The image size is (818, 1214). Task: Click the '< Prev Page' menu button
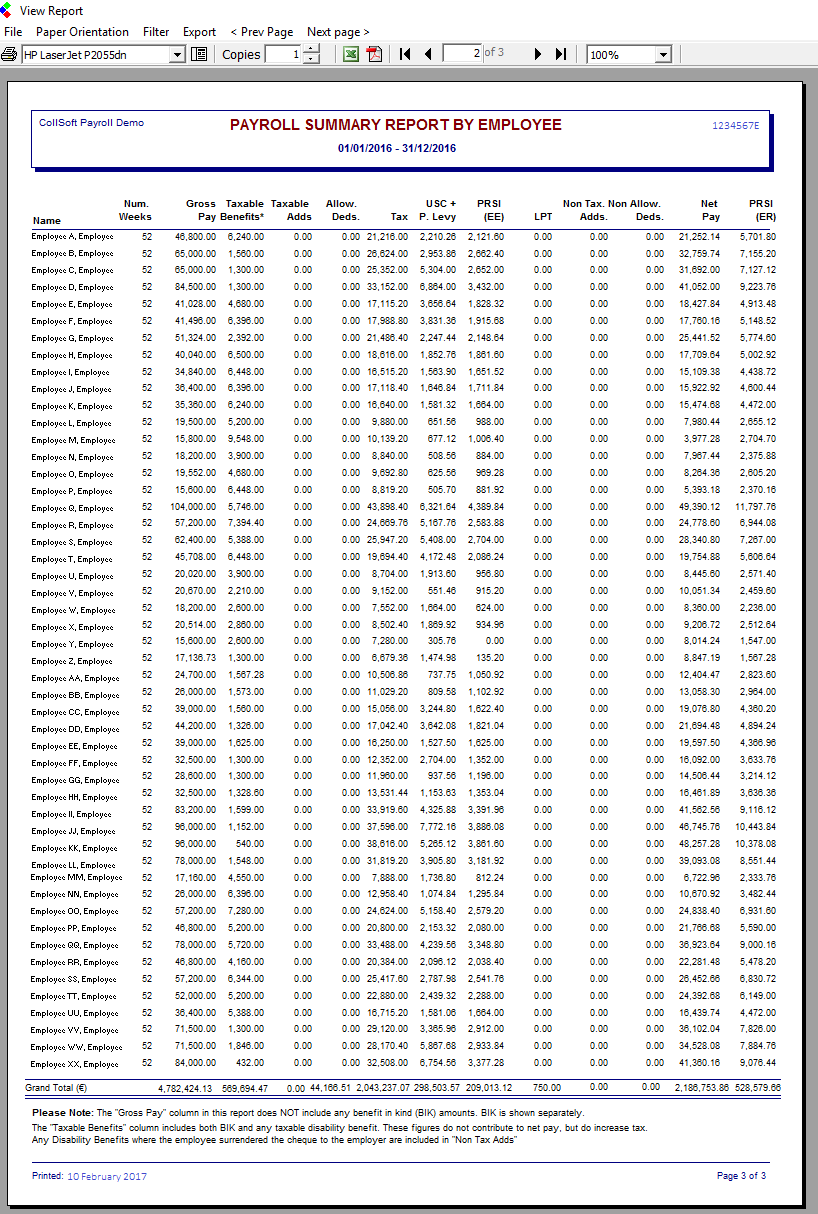click(x=262, y=32)
